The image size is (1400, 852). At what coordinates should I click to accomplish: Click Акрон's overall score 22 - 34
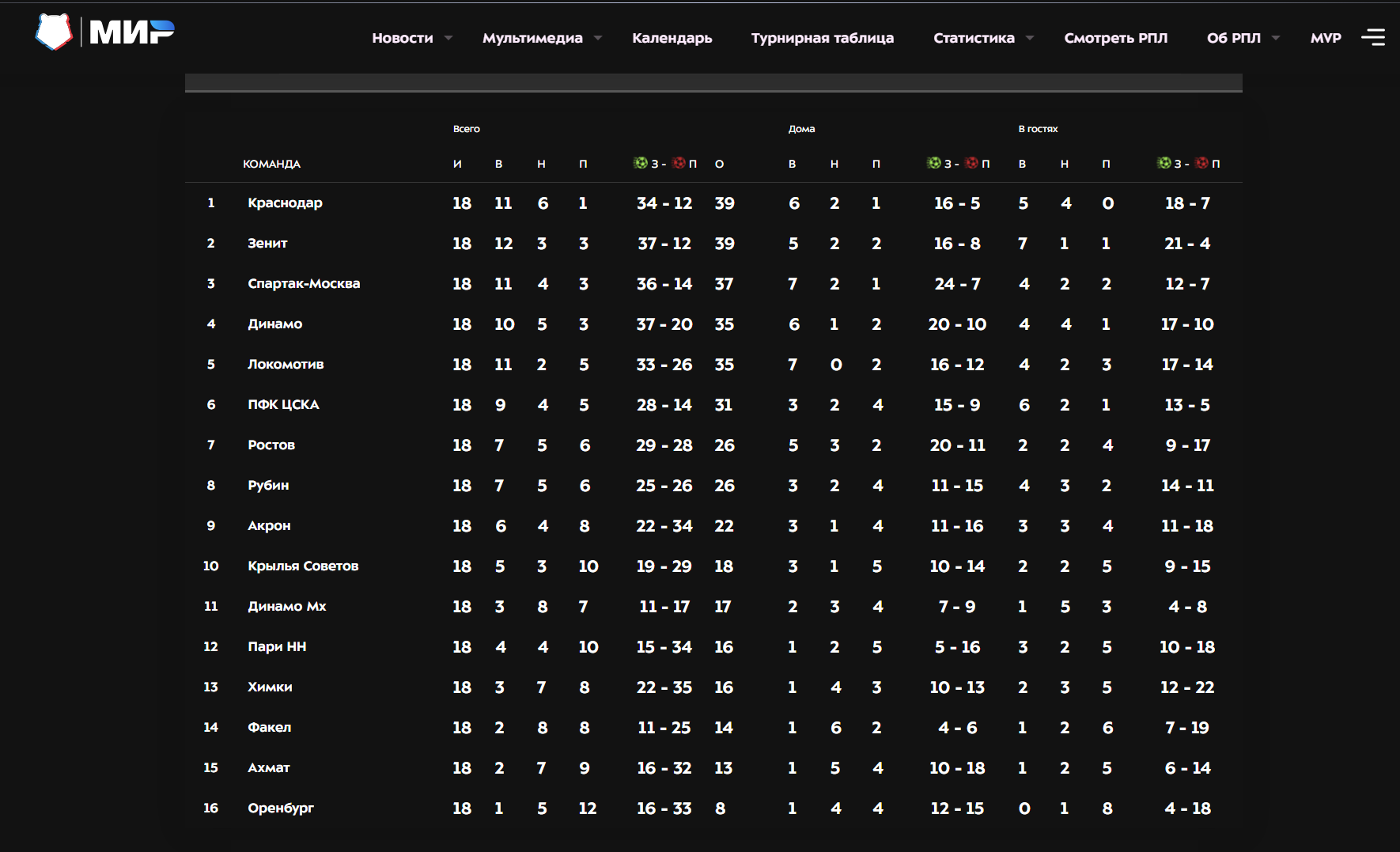coord(664,526)
